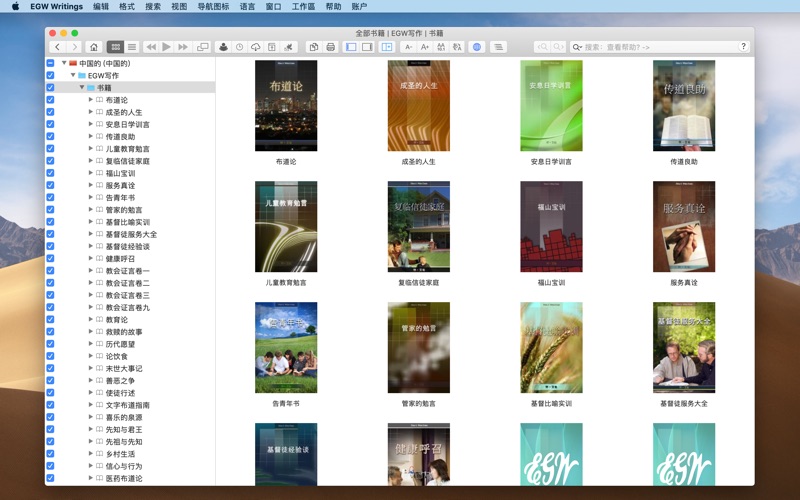Image resolution: width=800 pixels, height=500 pixels.
Task: Uncheck the EGW写作 checkbox
Action: point(50,76)
